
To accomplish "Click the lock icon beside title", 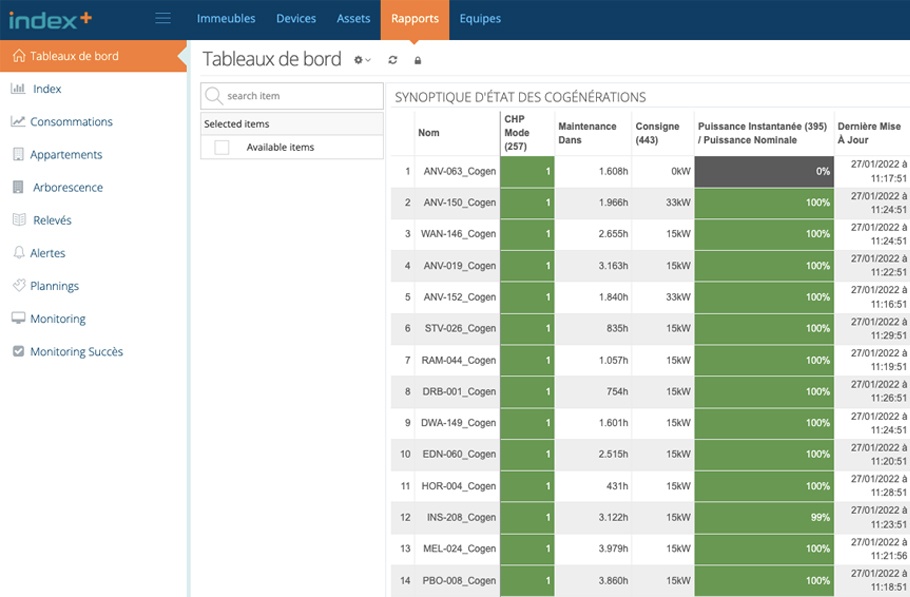I will click(x=418, y=60).
